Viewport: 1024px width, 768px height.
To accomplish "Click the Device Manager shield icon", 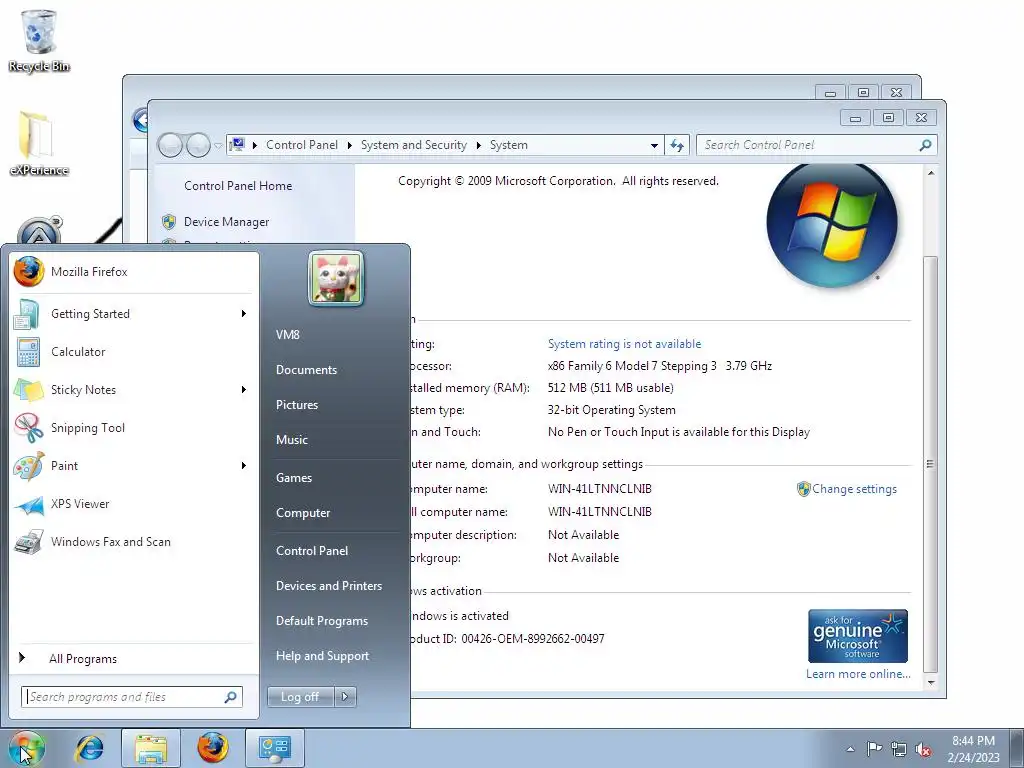I will pyautogui.click(x=169, y=222).
